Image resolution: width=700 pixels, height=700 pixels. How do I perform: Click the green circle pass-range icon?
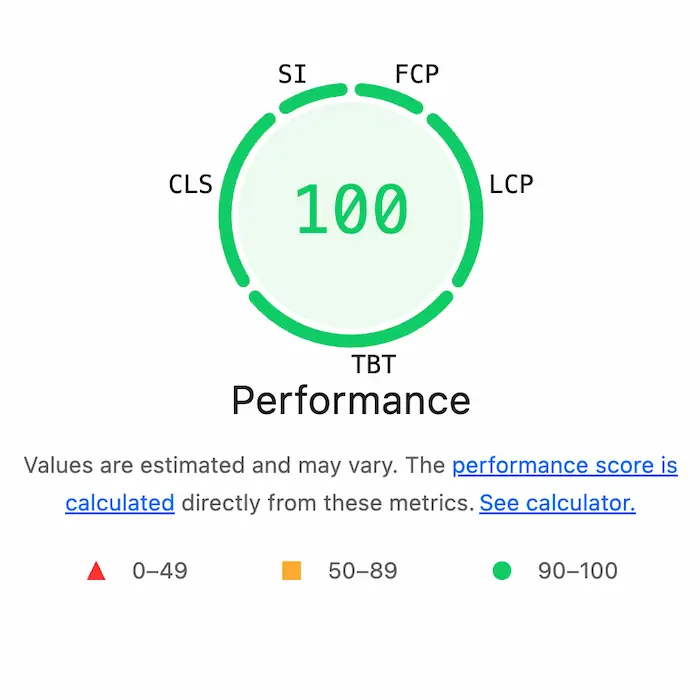(x=502, y=572)
